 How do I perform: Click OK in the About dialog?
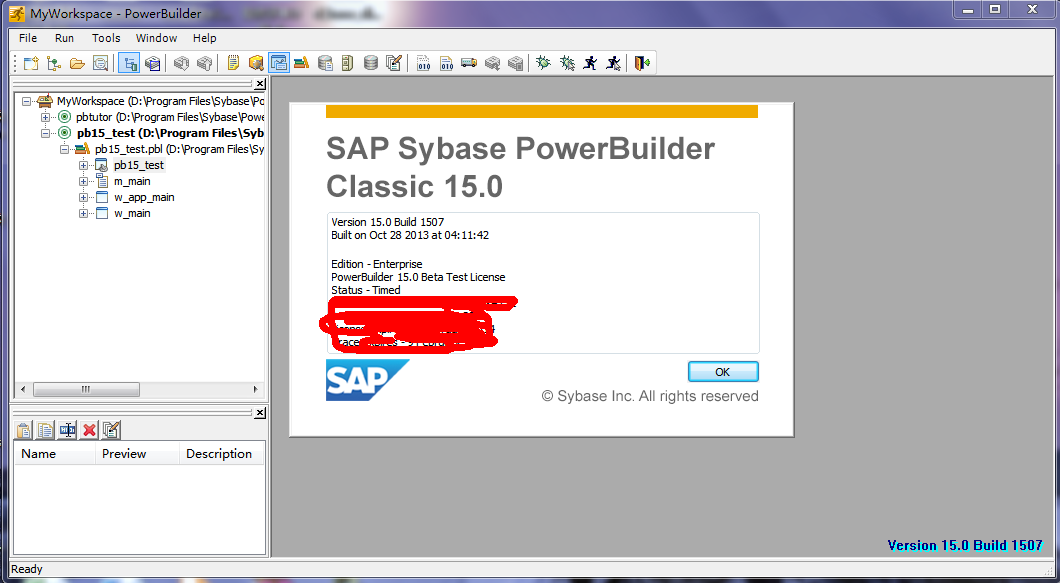point(723,372)
